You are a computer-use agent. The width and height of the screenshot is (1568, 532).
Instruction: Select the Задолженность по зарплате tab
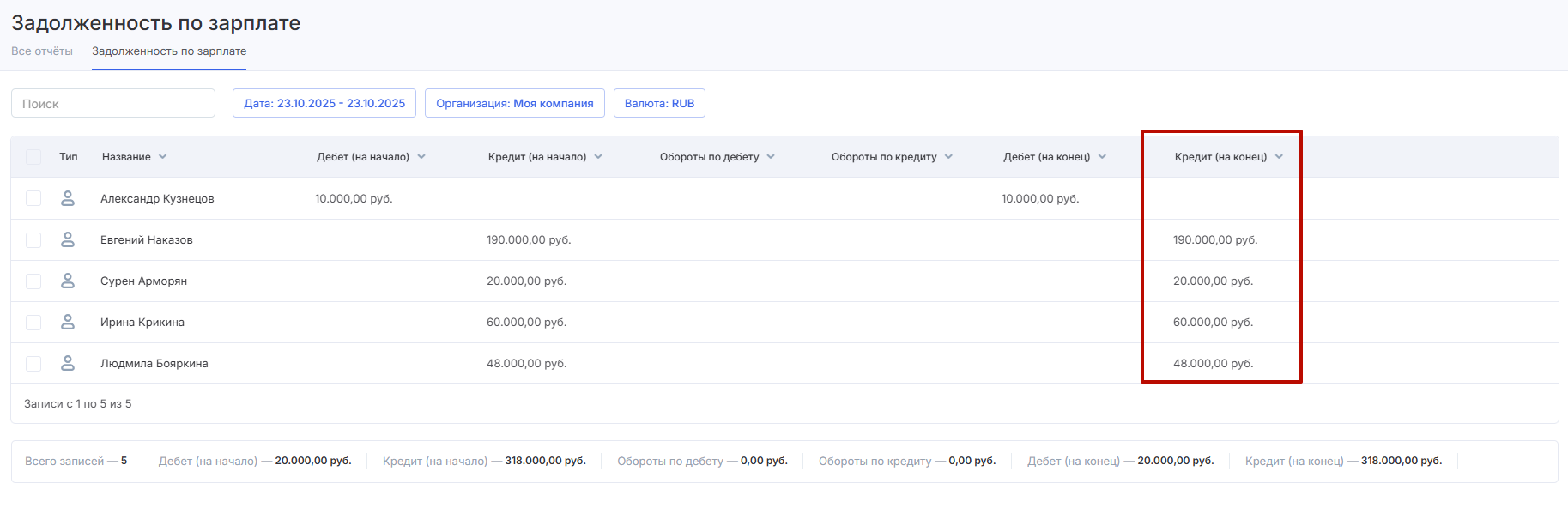[x=169, y=51]
